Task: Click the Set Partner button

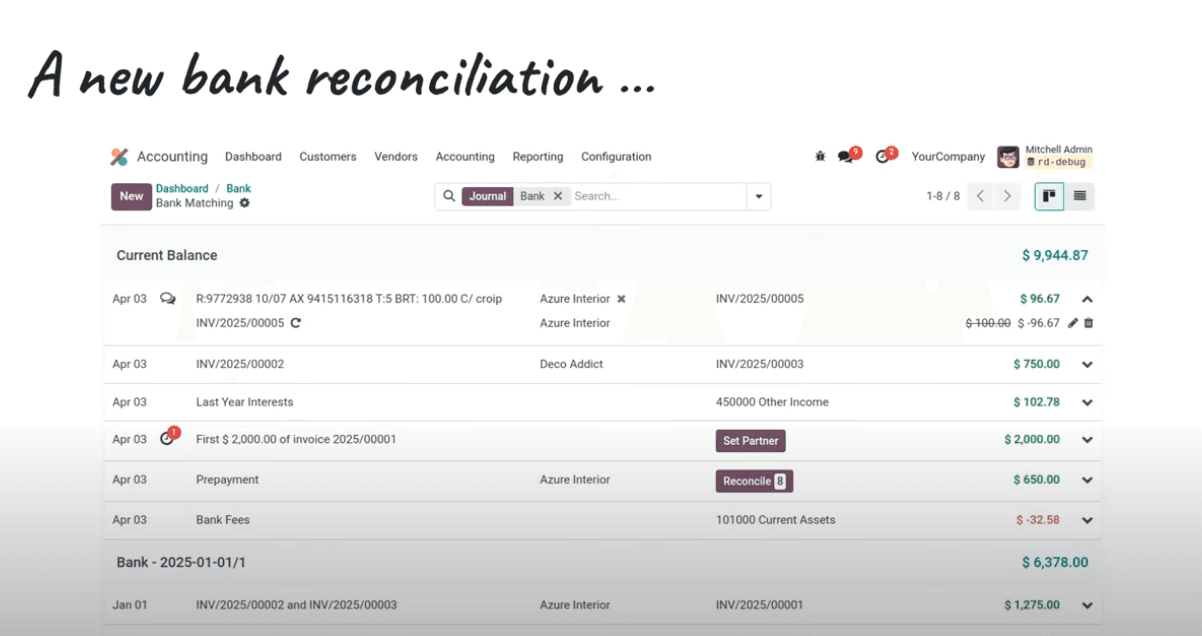Action: pyautogui.click(x=751, y=440)
